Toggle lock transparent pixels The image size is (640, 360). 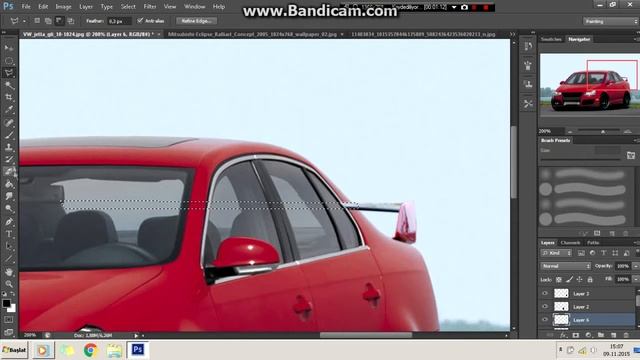pyautogui.click(x=559, y=280)
